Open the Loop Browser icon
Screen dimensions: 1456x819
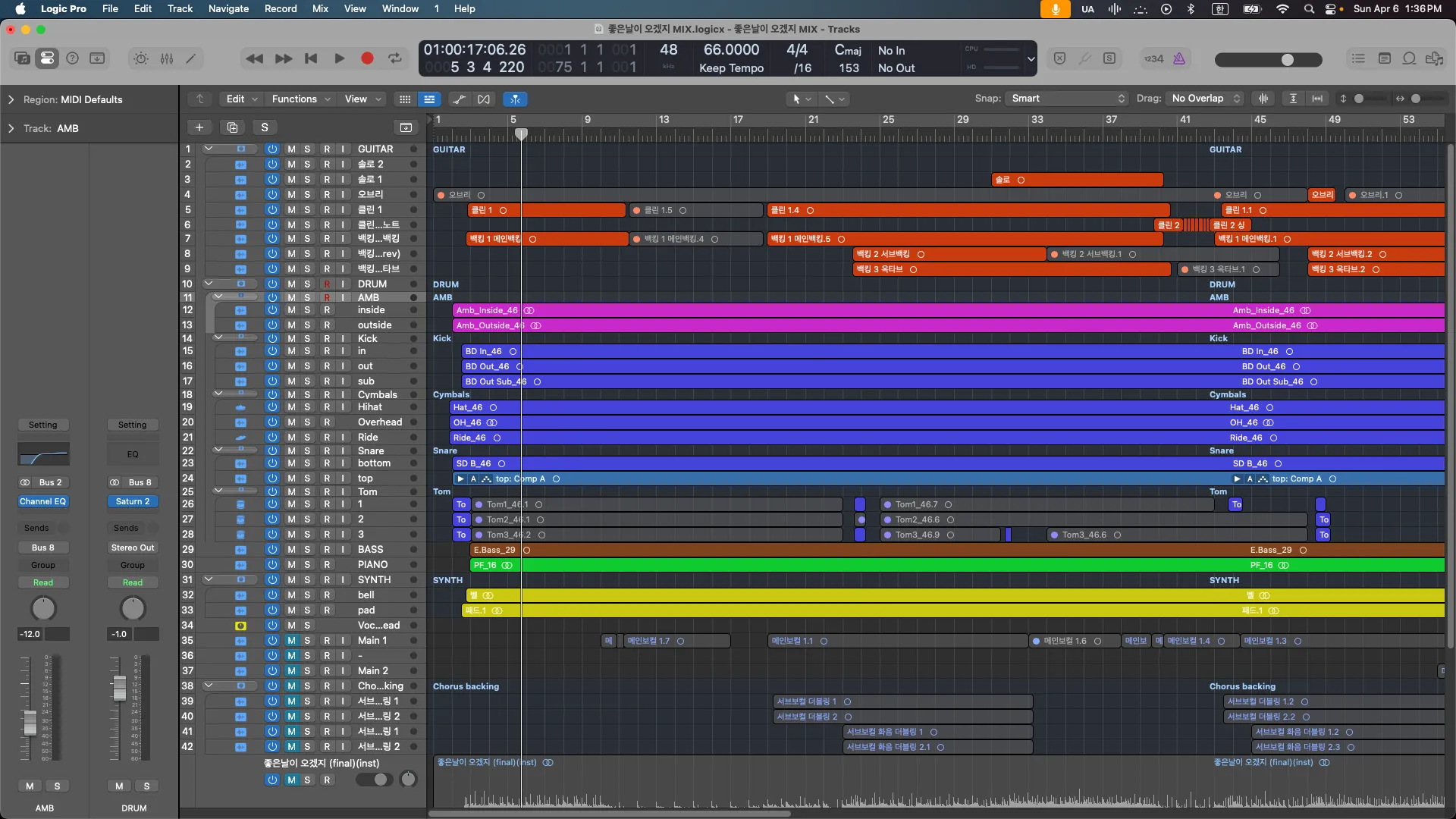[x=1409, y=58]
